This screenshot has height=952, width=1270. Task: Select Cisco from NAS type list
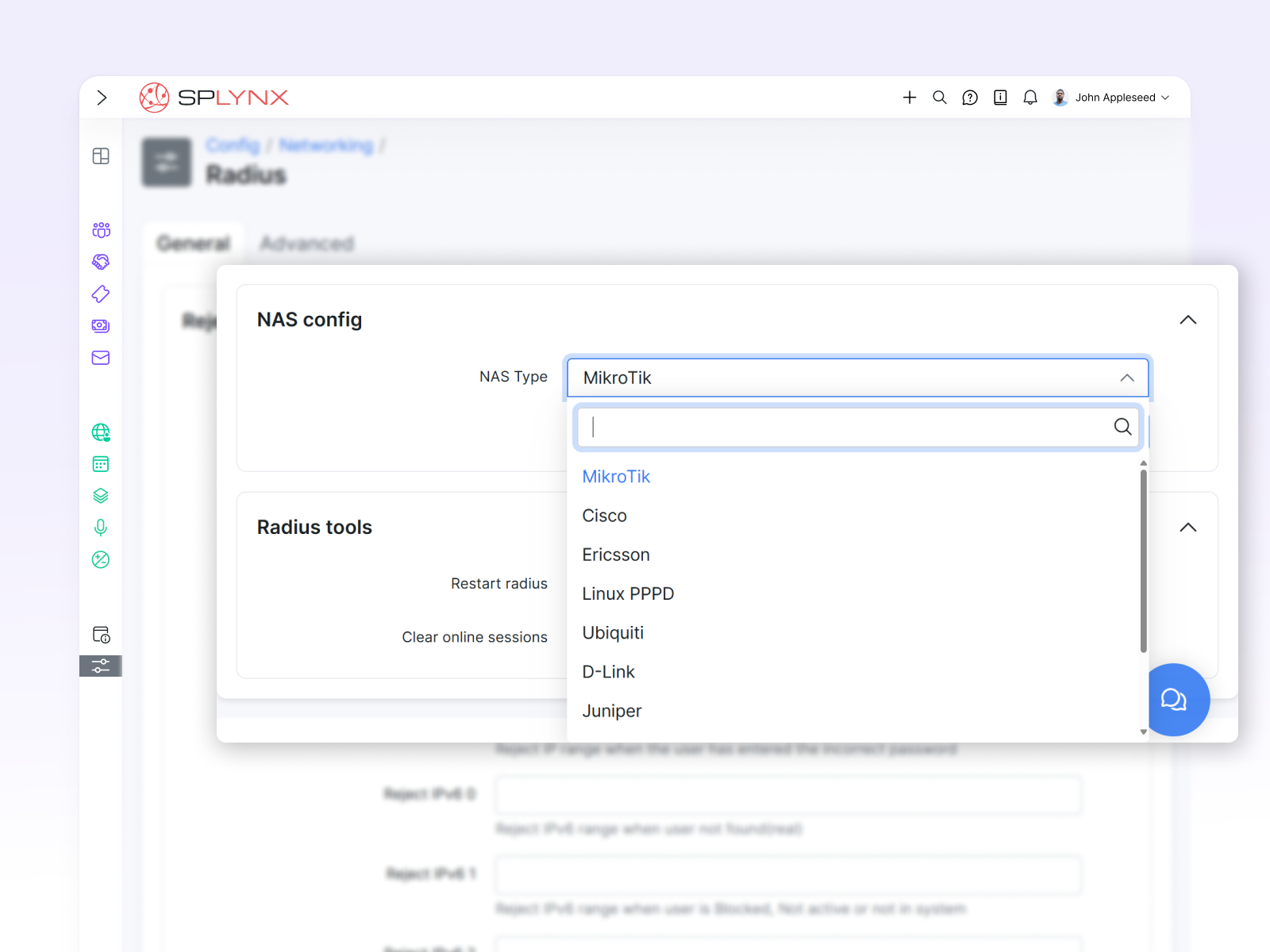coord(605,516)
